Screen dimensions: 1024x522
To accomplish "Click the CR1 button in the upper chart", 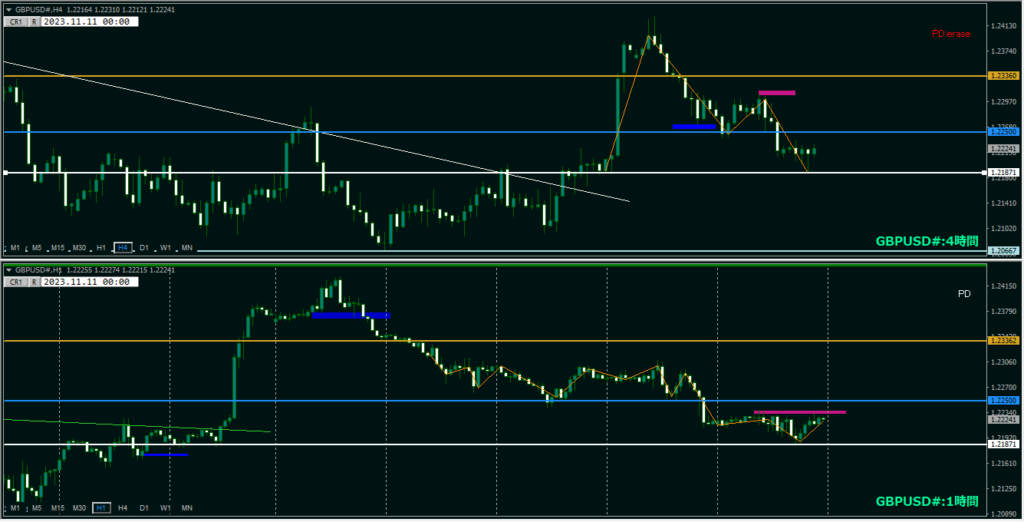I will pyautogui.click(x=16, y=22).
